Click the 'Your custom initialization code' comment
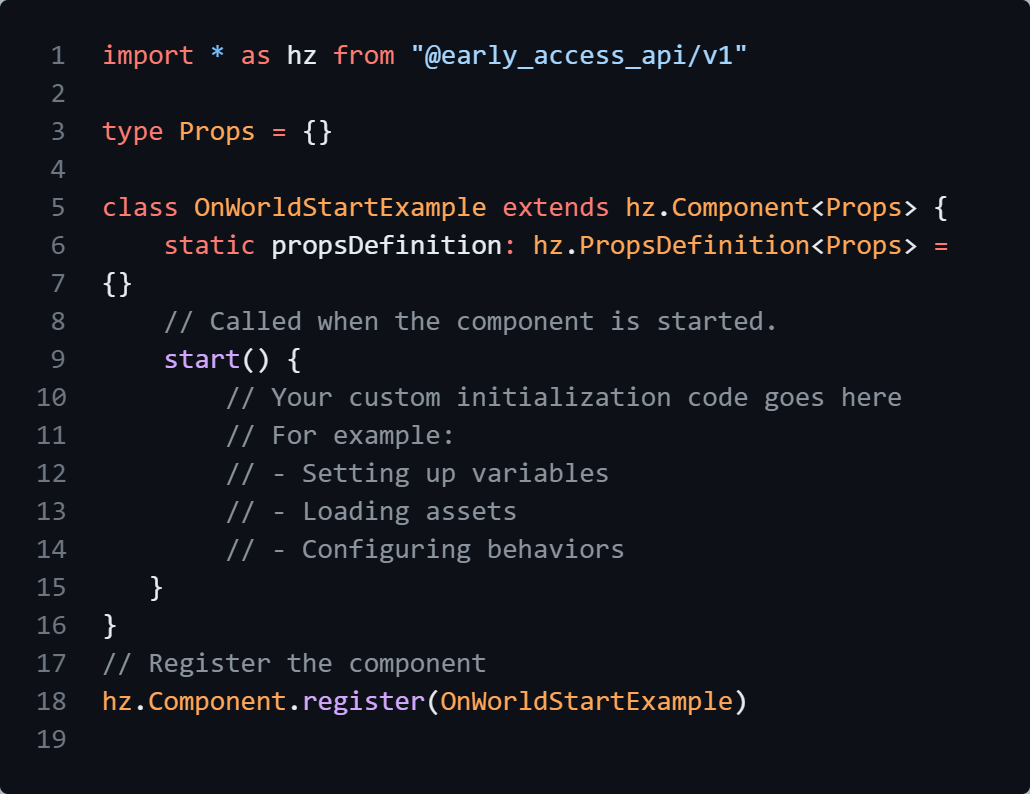1030x794 pixels. [564, 397]
